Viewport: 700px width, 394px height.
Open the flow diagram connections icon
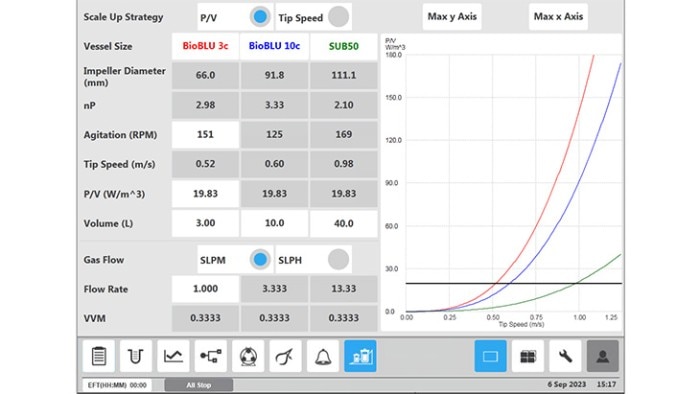[x=211, y=356]
